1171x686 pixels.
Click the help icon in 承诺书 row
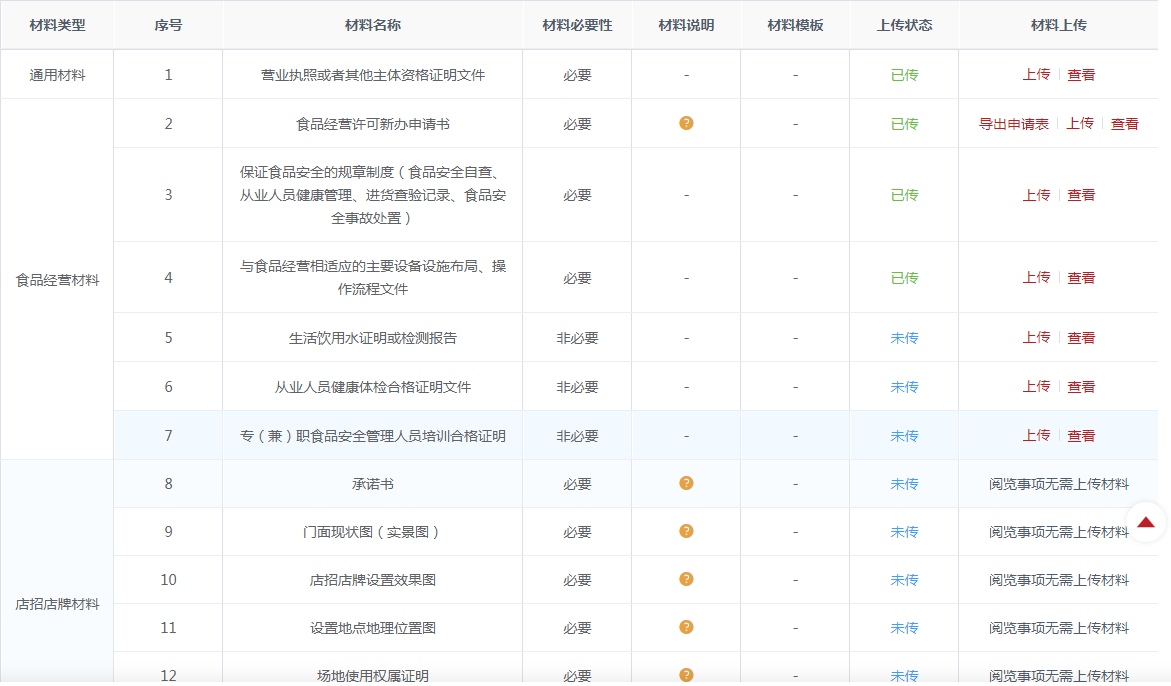tap(686, 483)
